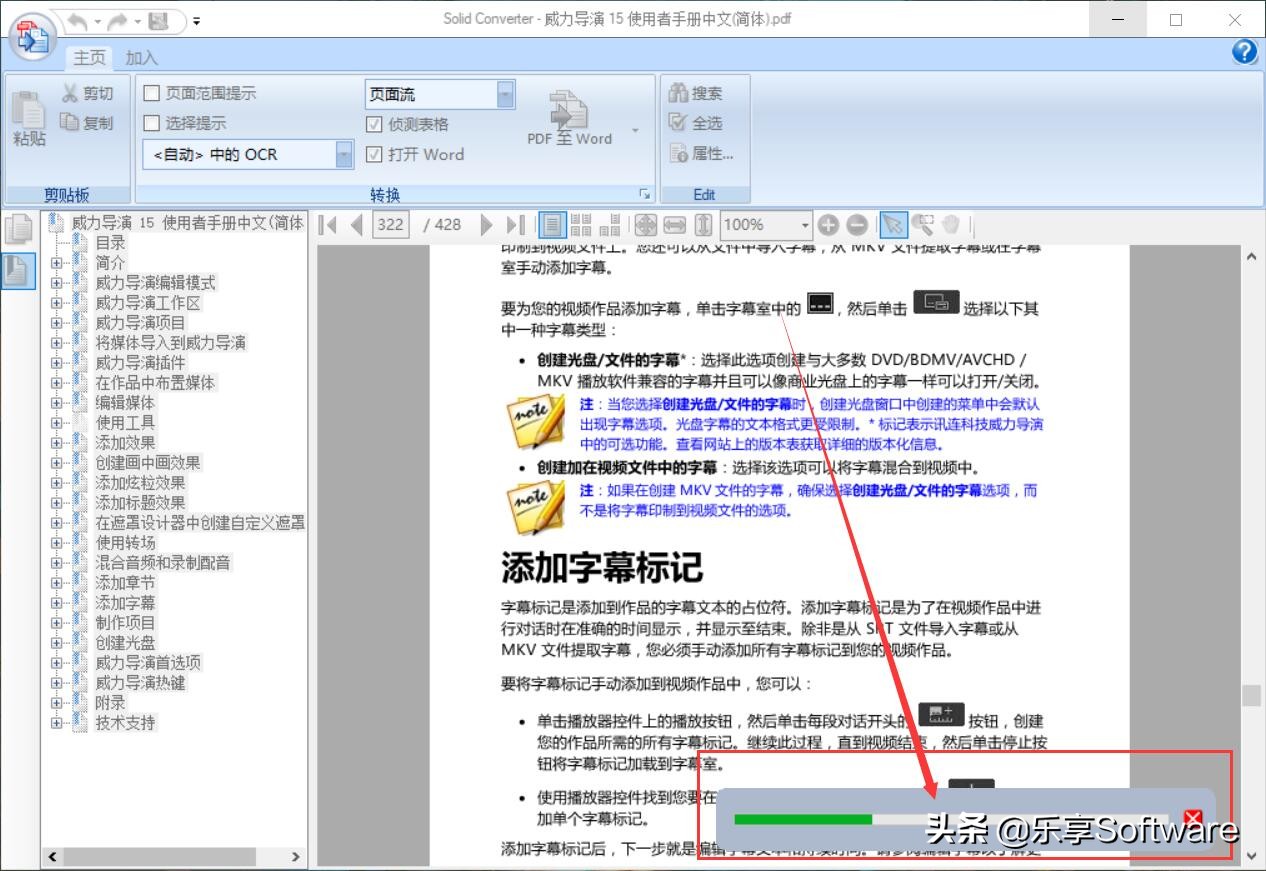Select the 目录 bookmark

111,243
